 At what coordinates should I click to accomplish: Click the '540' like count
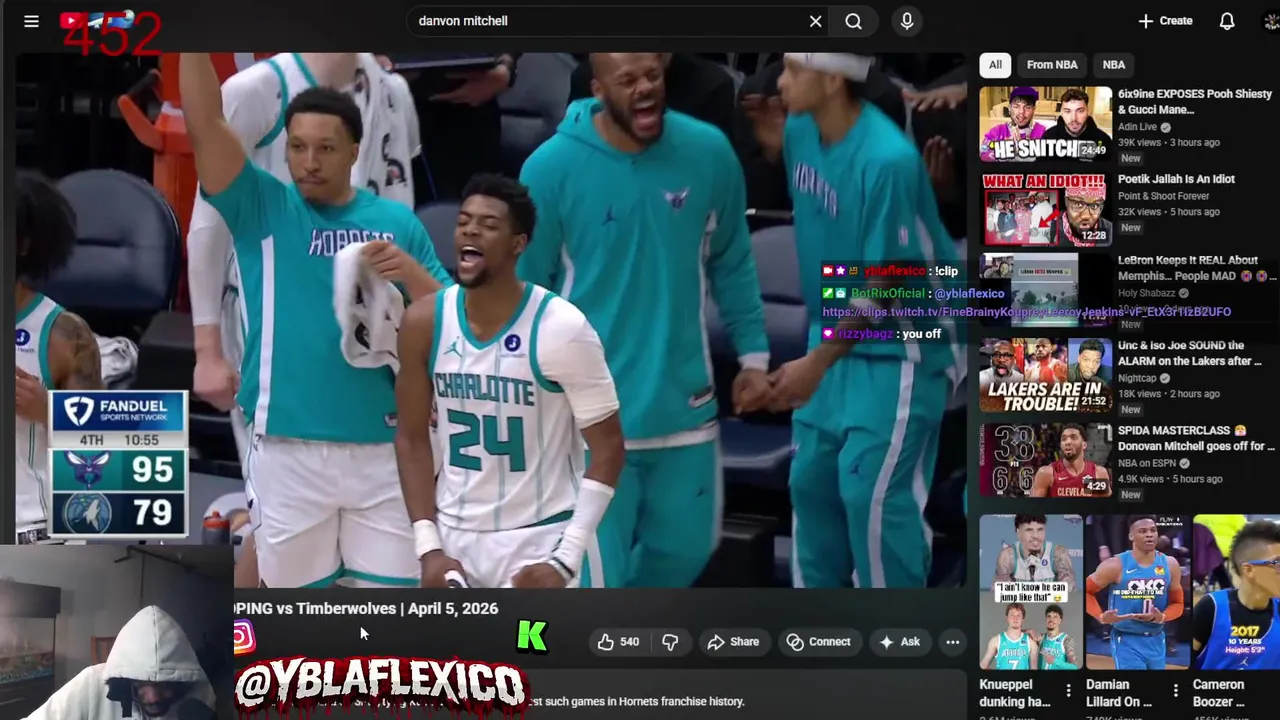pyautogui.click(x=629, y=642)
